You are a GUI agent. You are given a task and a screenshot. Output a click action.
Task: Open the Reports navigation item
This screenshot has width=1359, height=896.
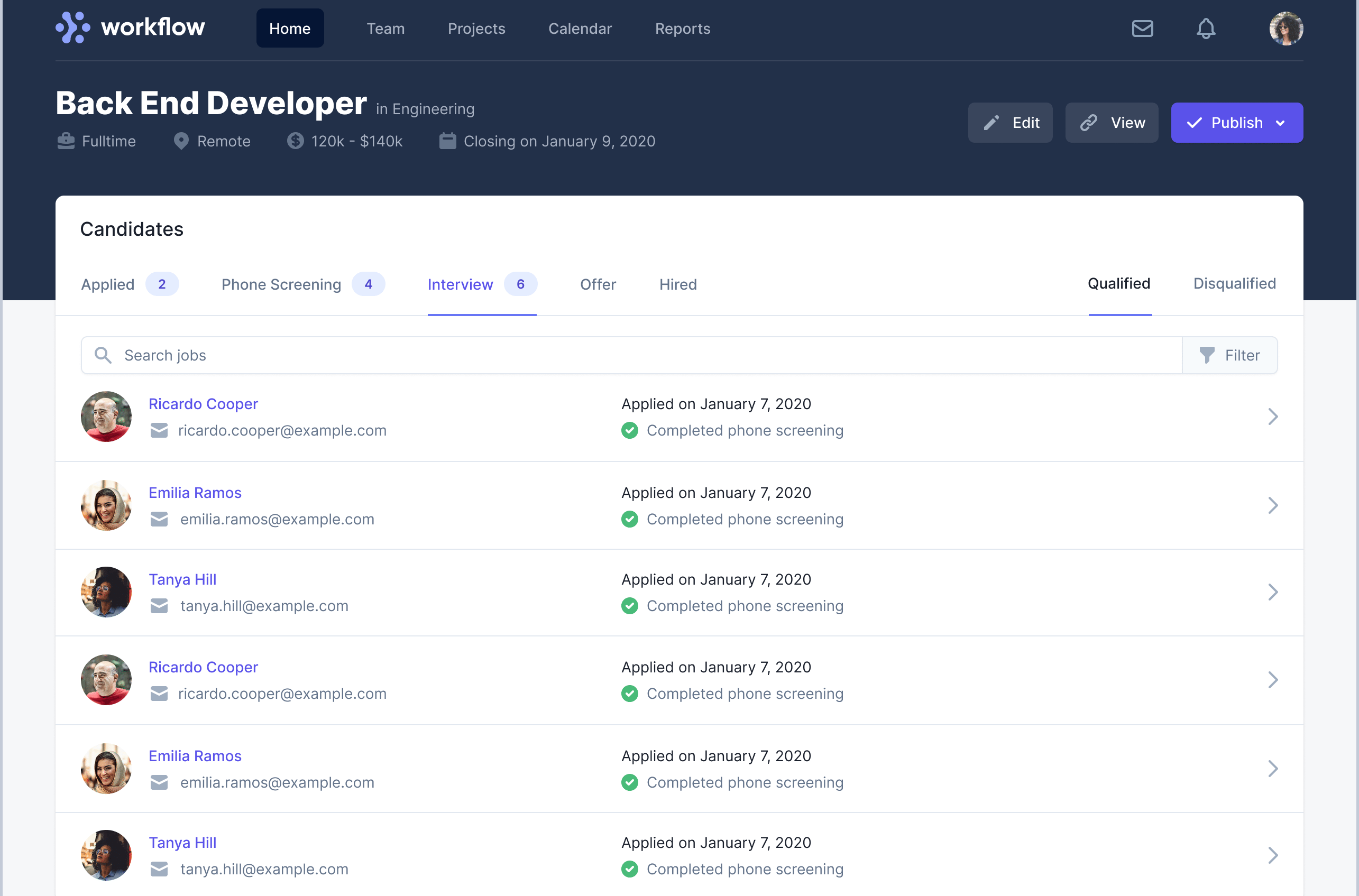pos(682,29)
